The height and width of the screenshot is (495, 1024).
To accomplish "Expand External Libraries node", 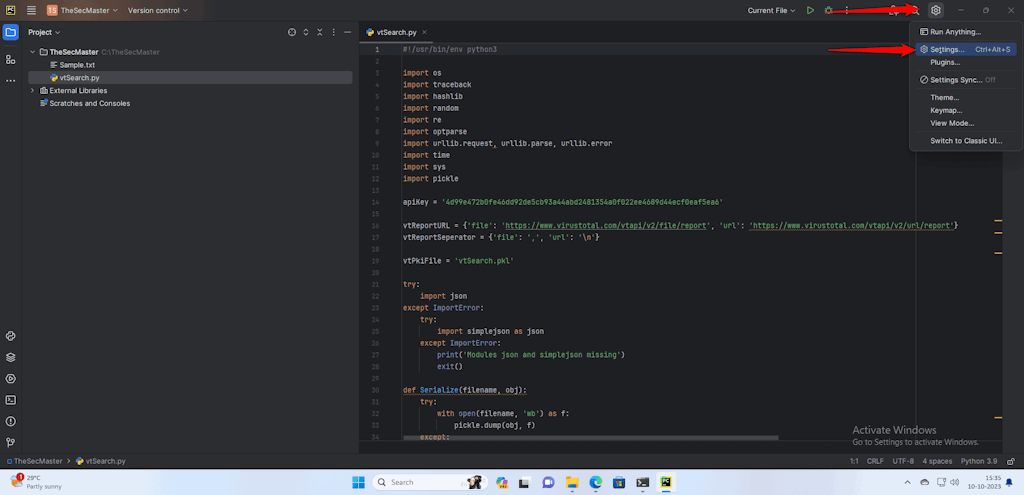I will click(x=33, y=91).
